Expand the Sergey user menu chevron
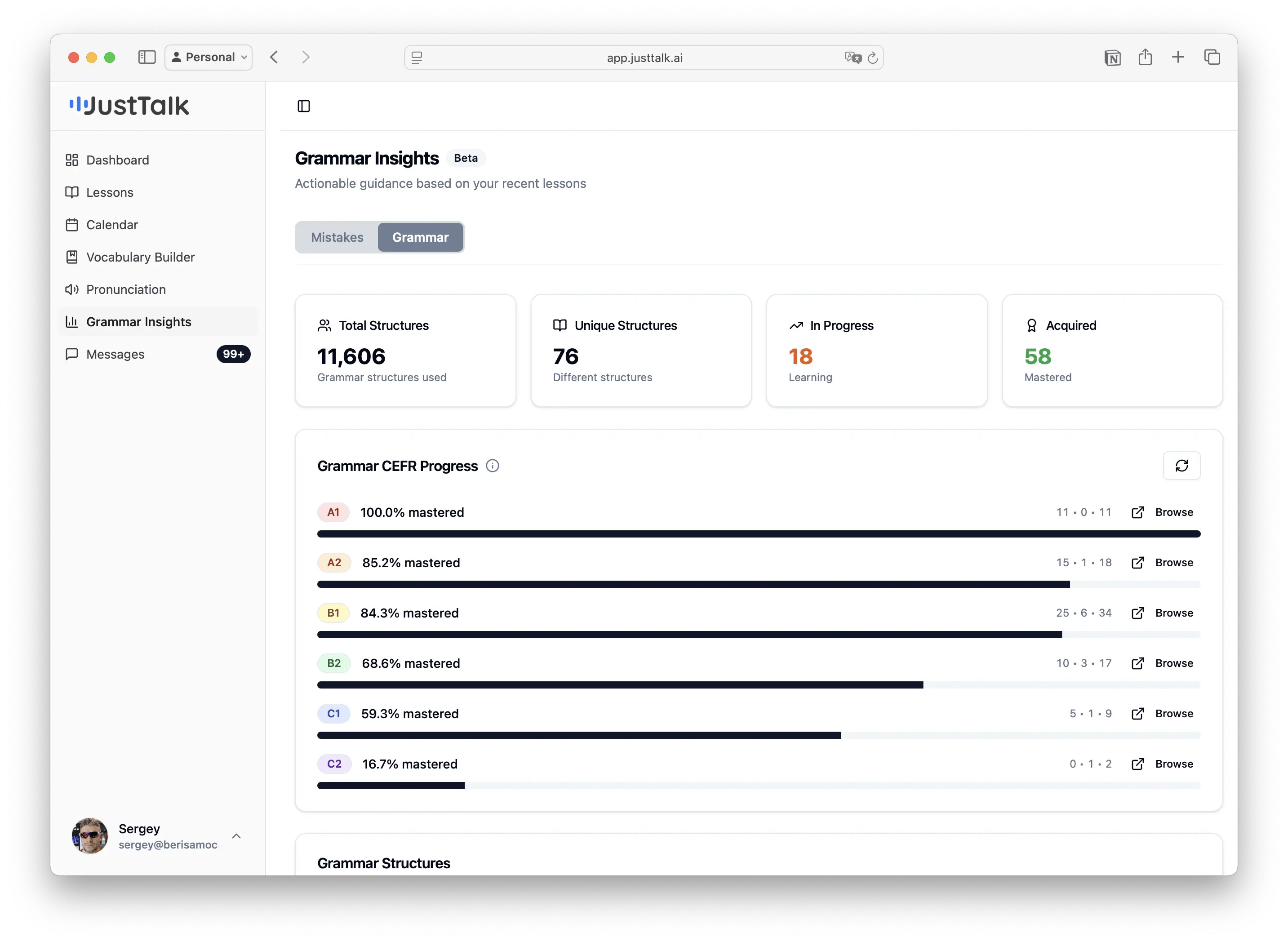The width and height of the screenshot is (1288, 942). click(x=237, y=836)
